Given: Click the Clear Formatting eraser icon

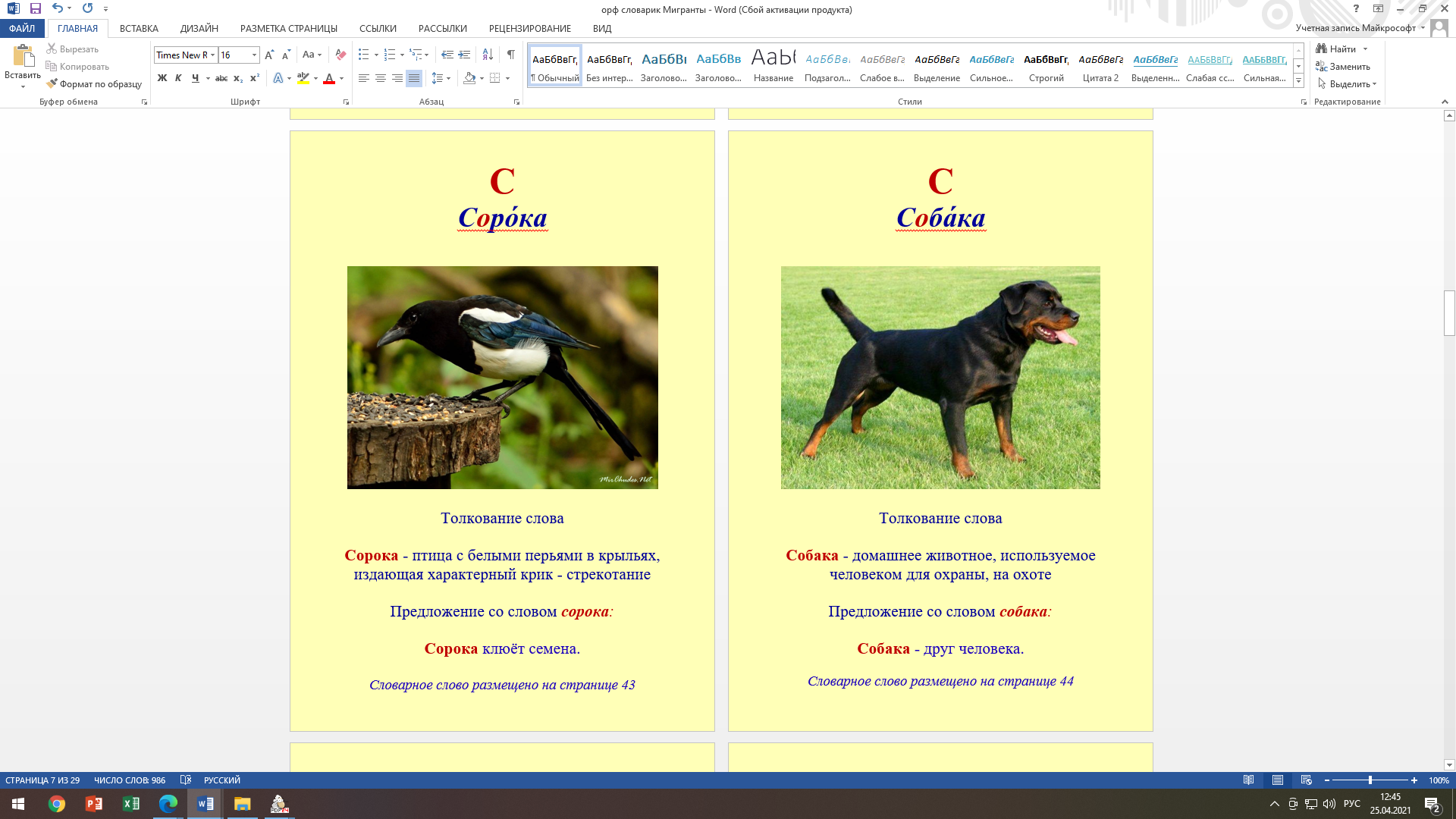Looking at the screenshot, I should [340, 55].
